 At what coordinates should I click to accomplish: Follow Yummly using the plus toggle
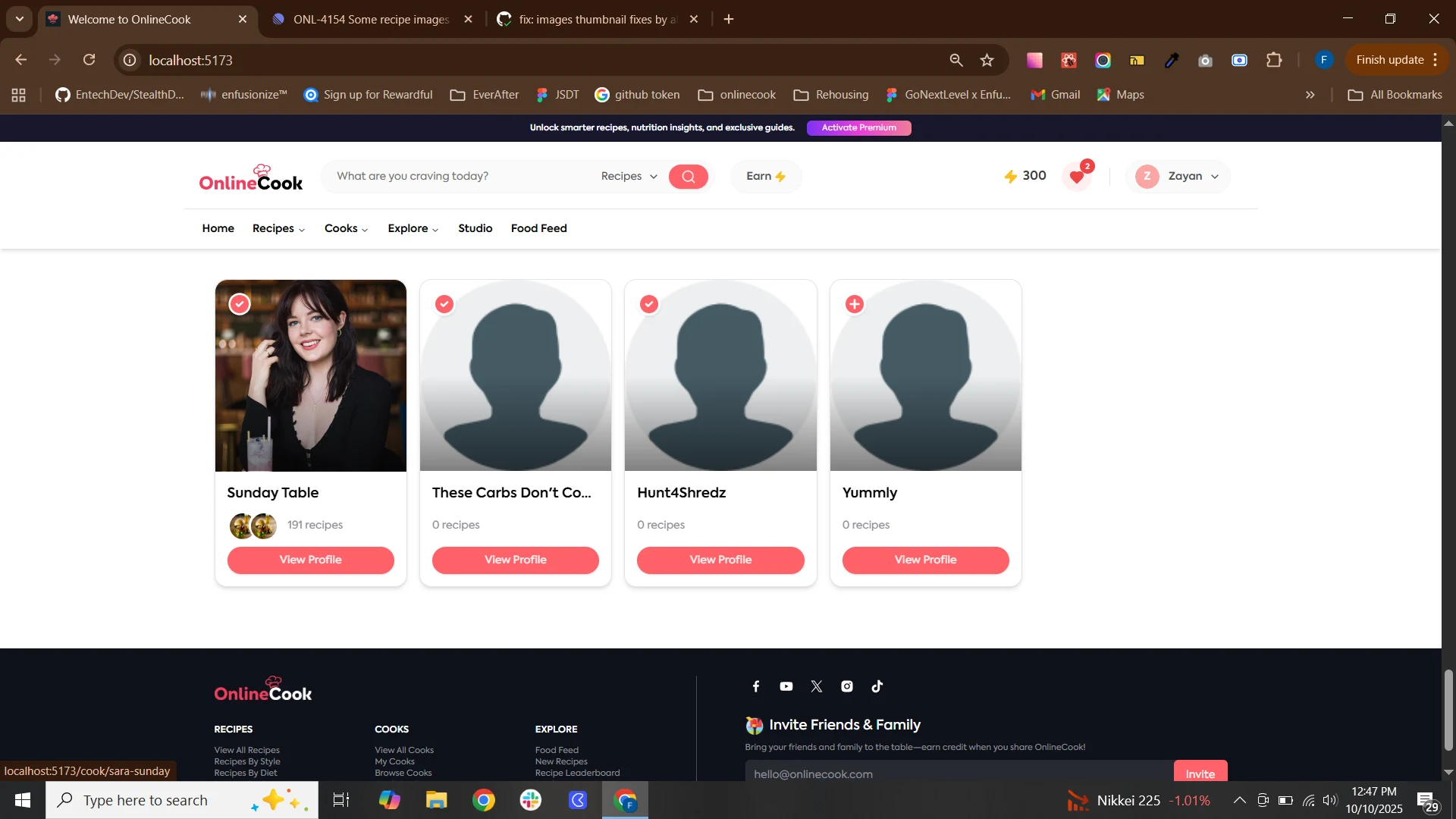(x=855, y=304)
